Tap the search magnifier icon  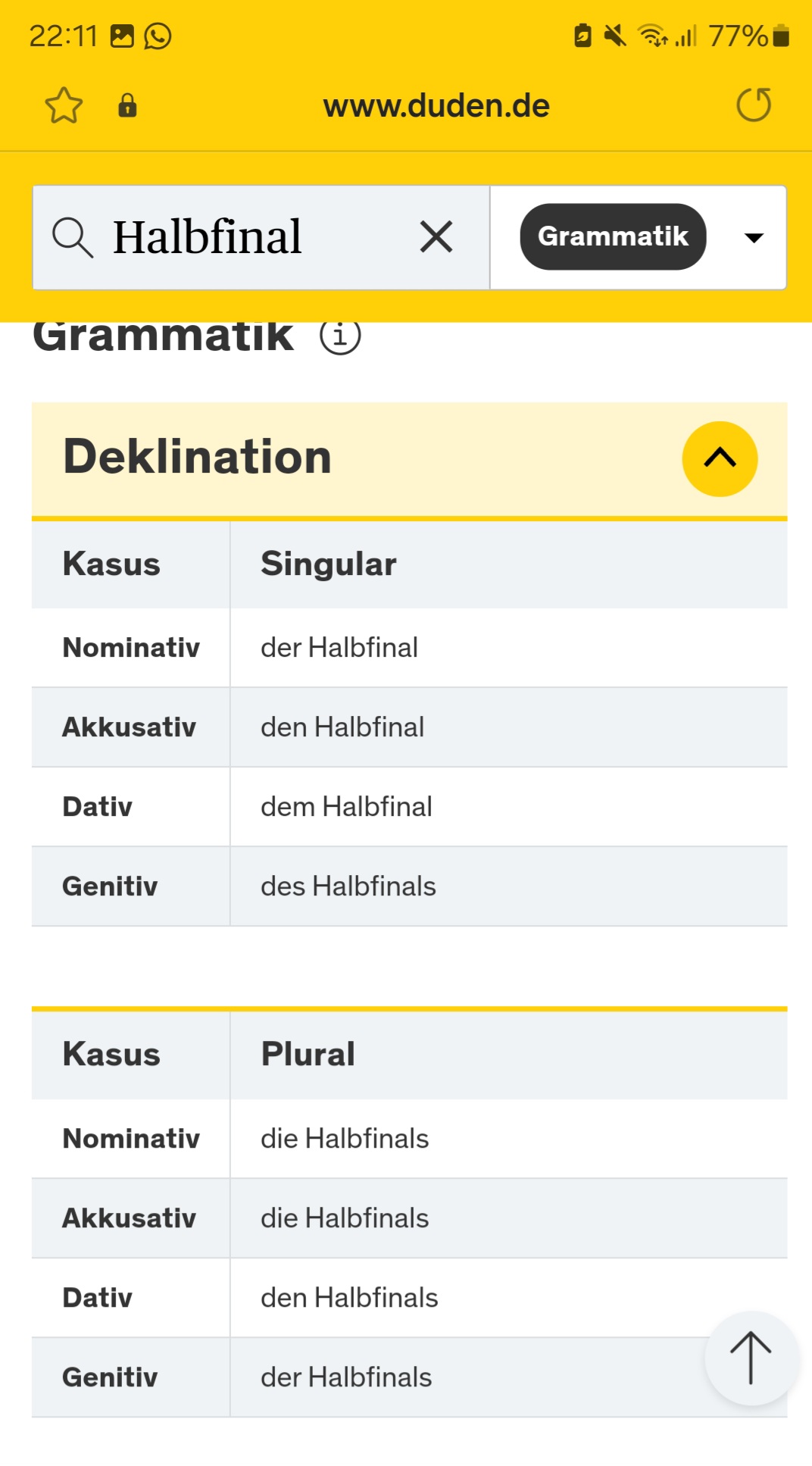[73, 237]
